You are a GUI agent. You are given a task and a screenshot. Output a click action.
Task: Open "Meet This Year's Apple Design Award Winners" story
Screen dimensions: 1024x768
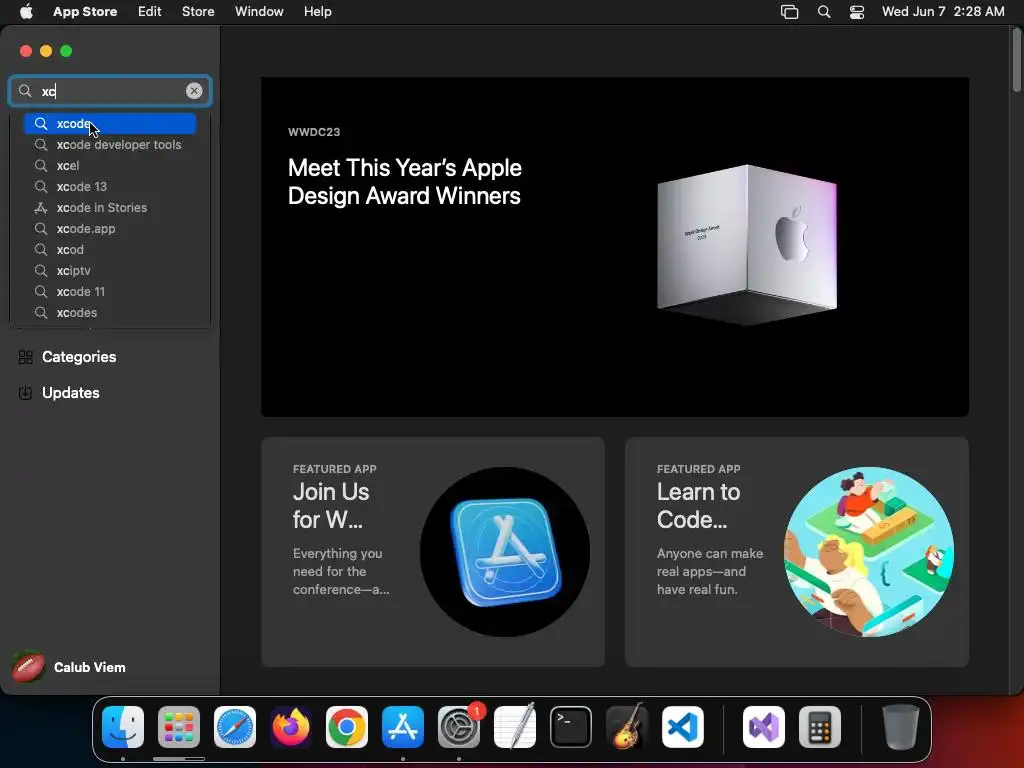404,182
